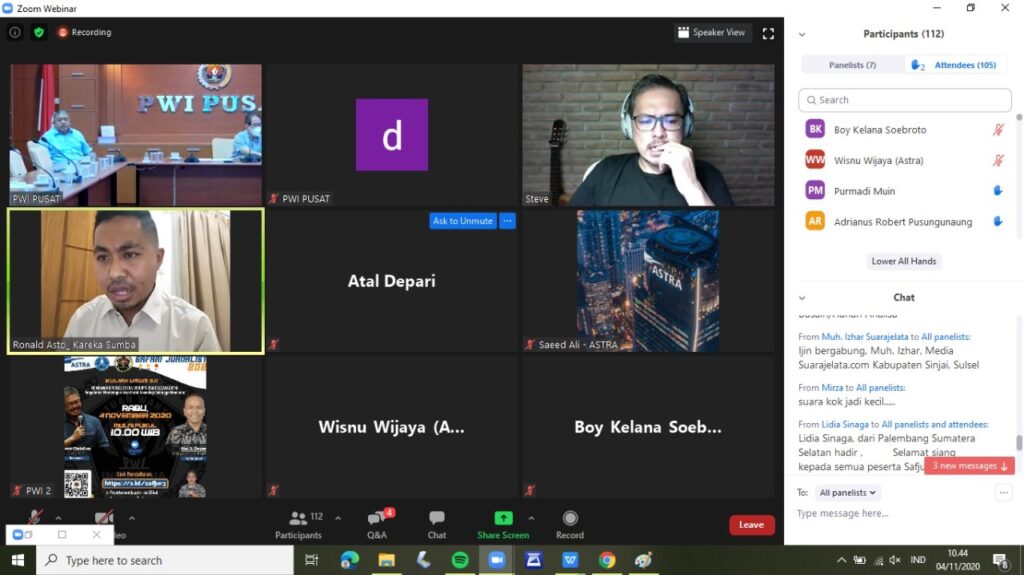Open Spotify from taskbar

(460, 560)
